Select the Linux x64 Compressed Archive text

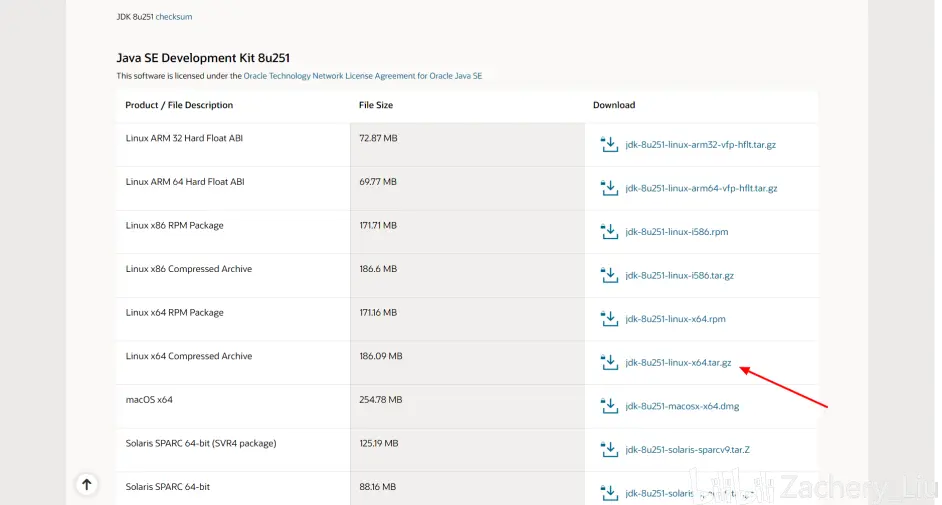[189, 356]
